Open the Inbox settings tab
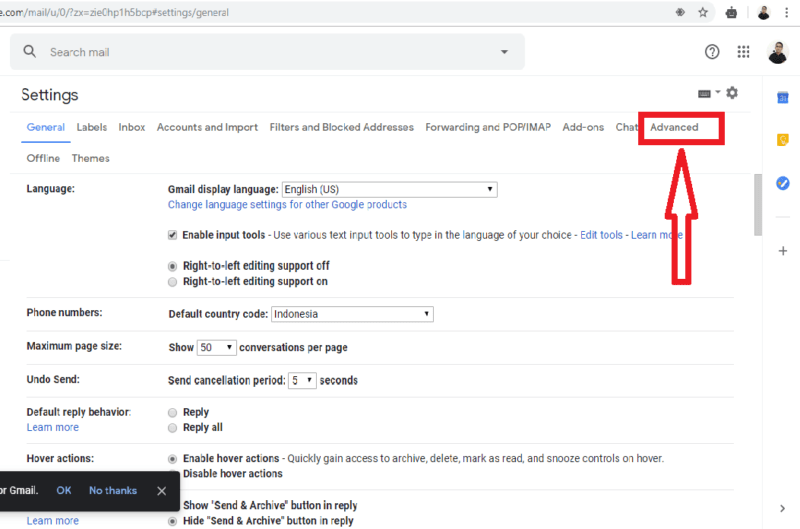Image resolution: width=800 pixels, height=529 pixels. click(132, 127)
